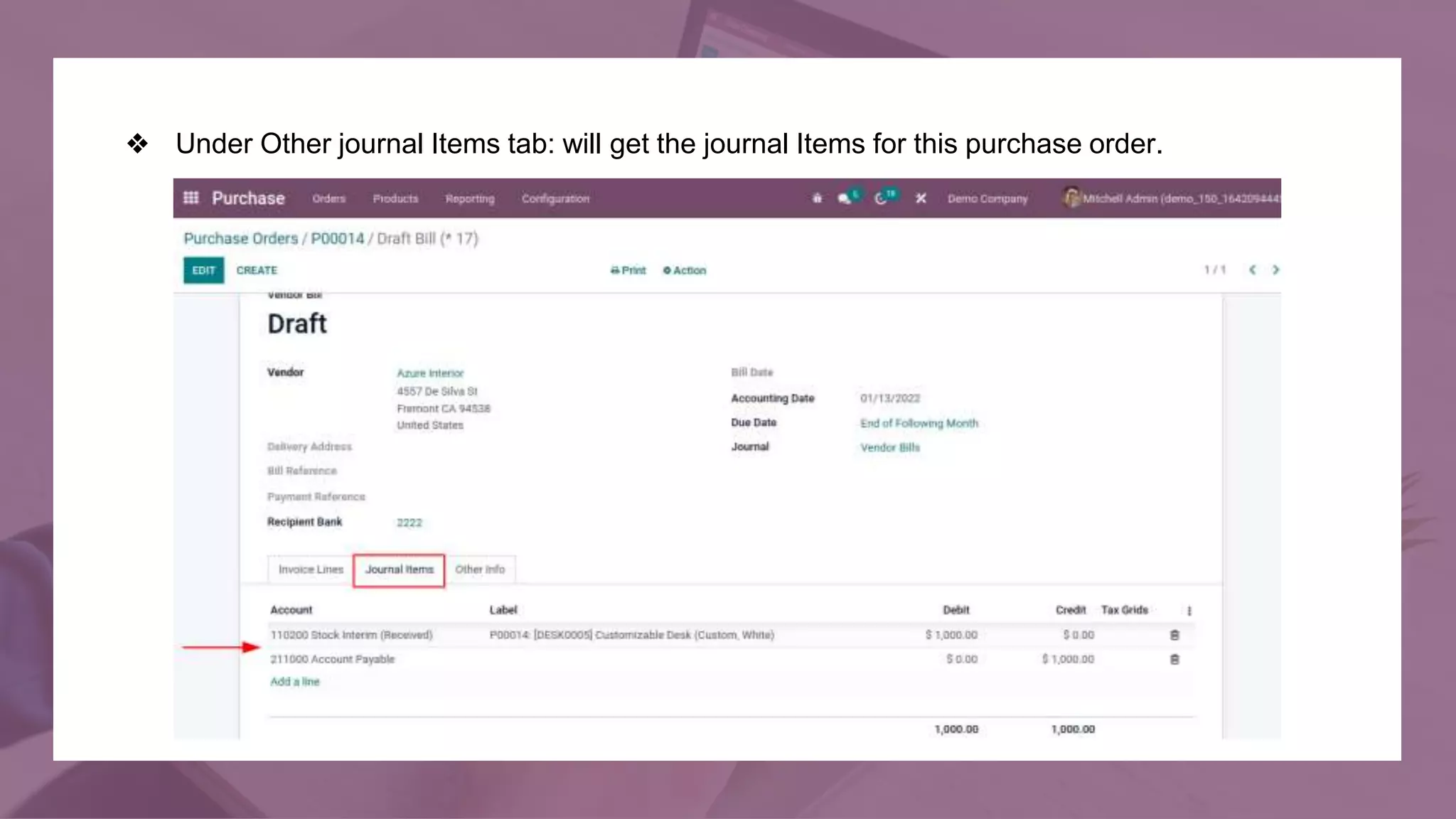Click the 1 / 1 pager counter

(1215, 269)
